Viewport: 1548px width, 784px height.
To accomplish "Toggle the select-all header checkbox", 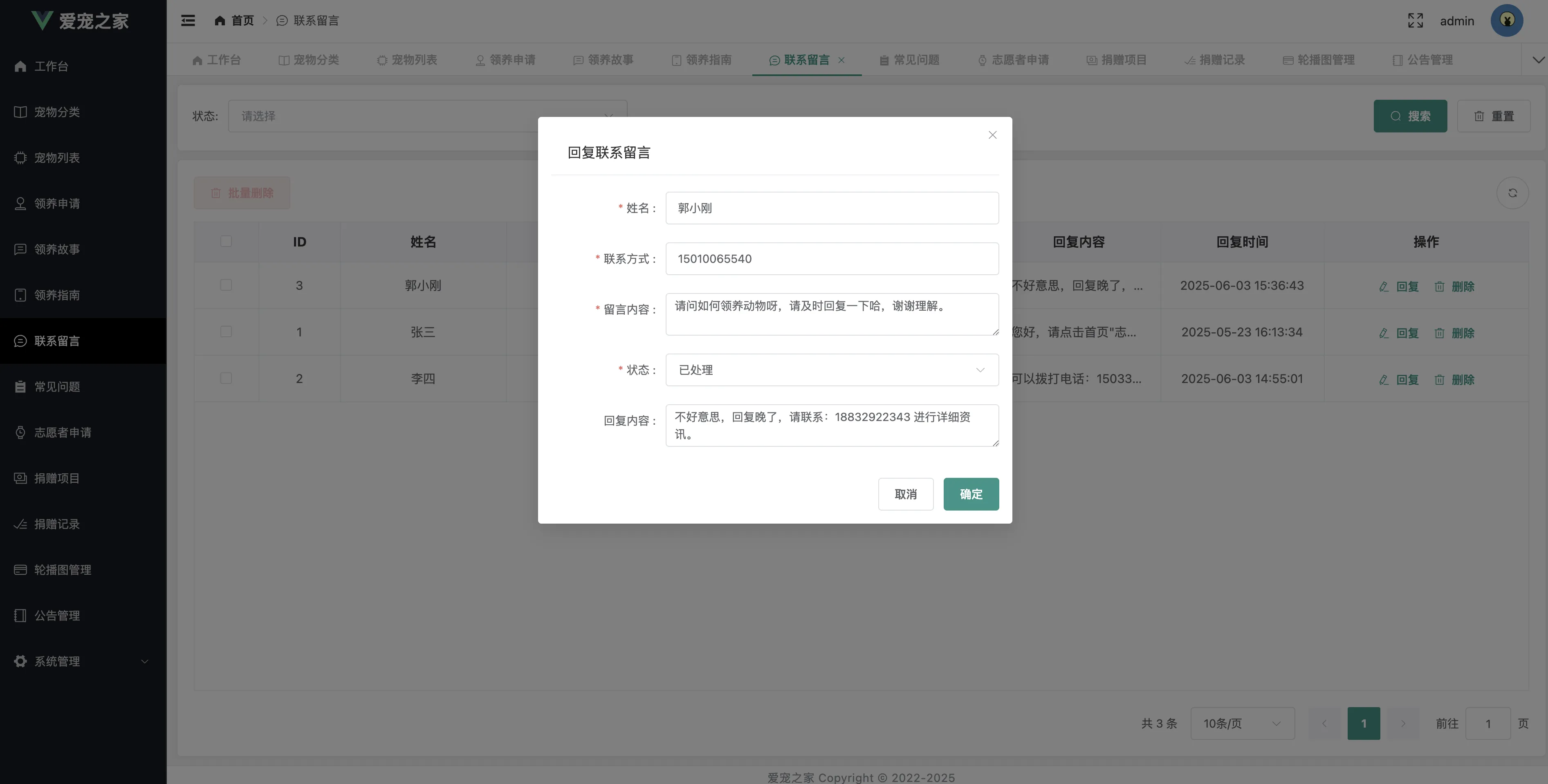I will pos(226,242).
